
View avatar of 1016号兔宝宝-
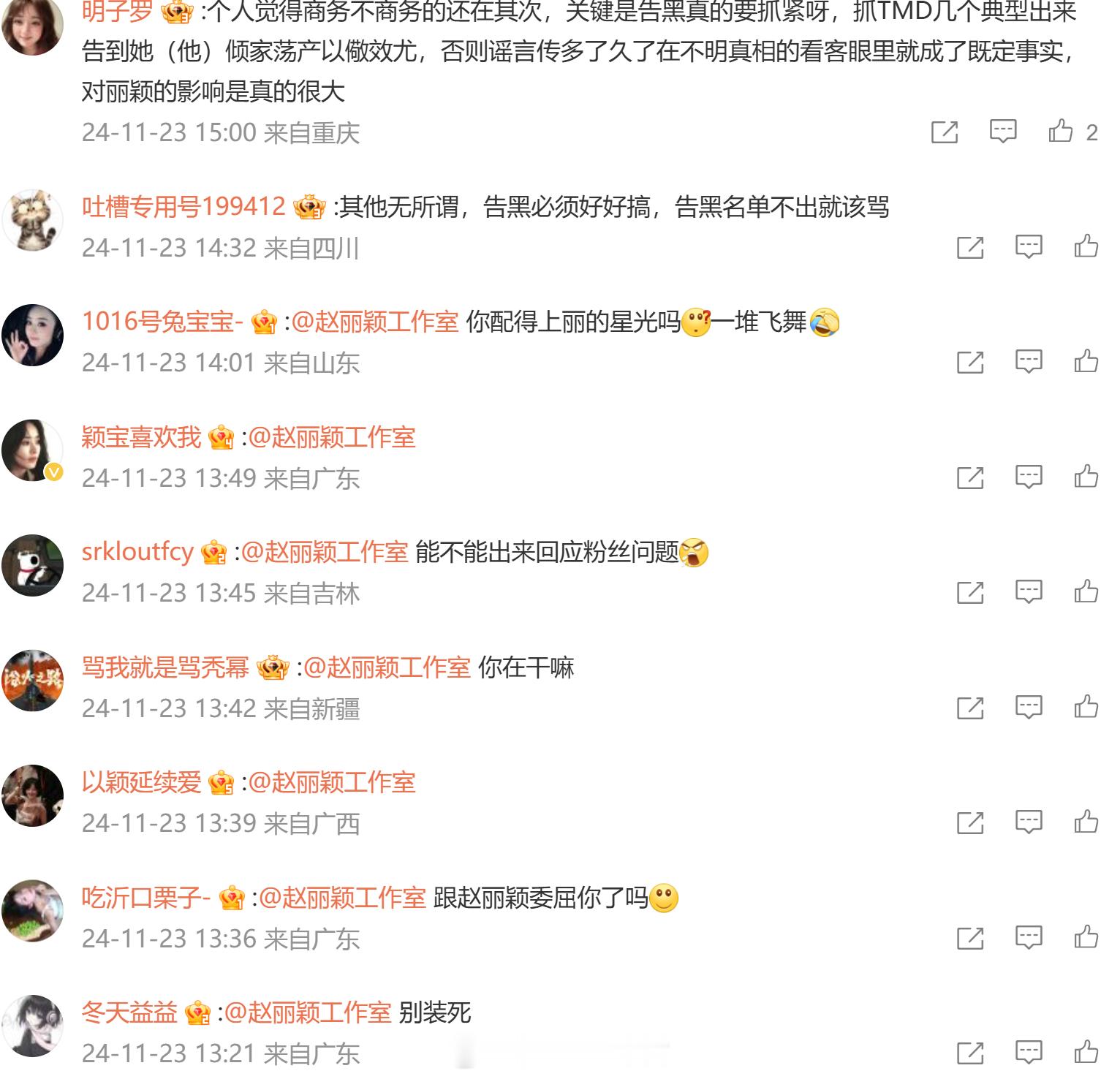[x=33, y=336]
